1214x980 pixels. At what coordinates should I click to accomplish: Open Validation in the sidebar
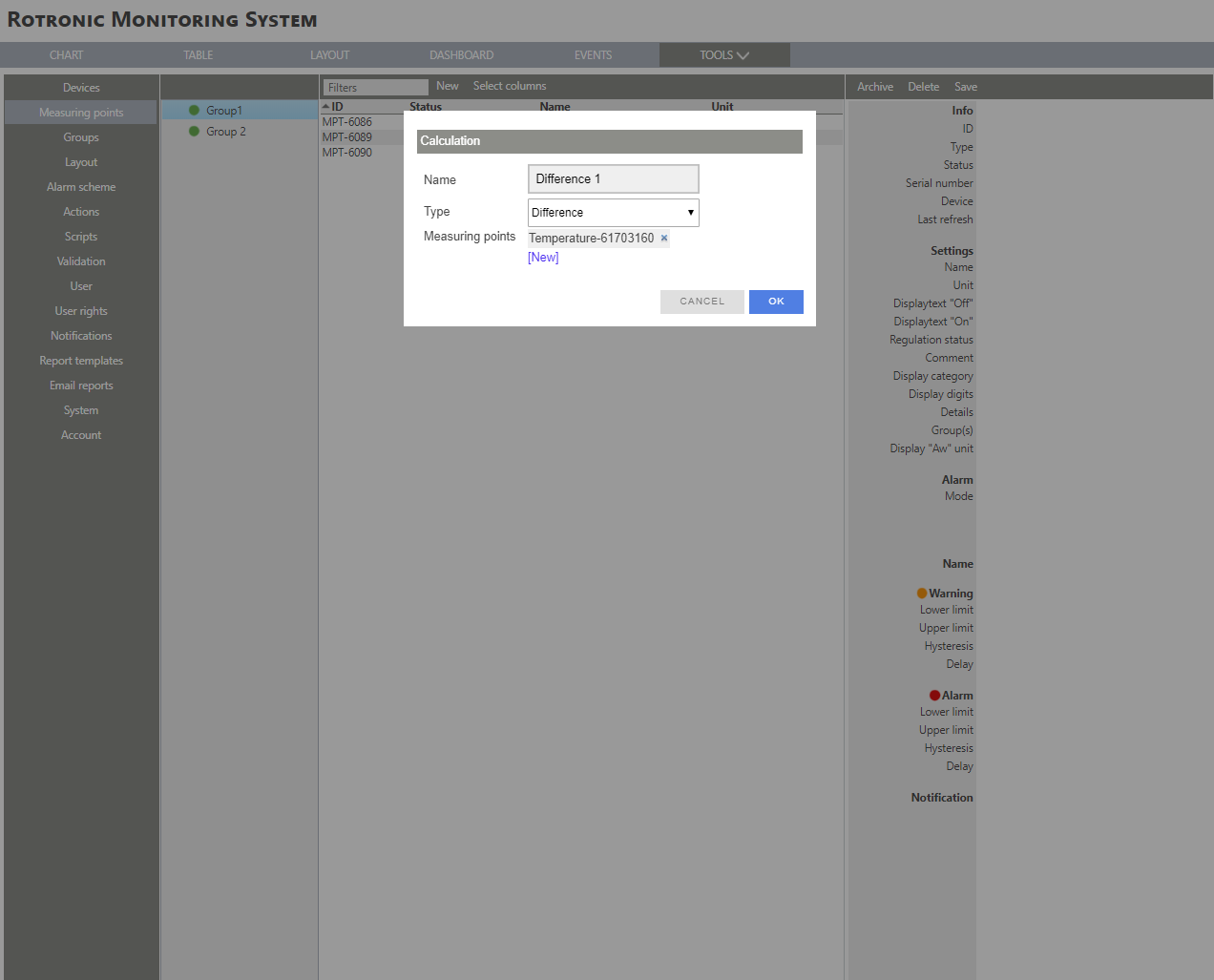pyautogui.click(x=81, y=261)
